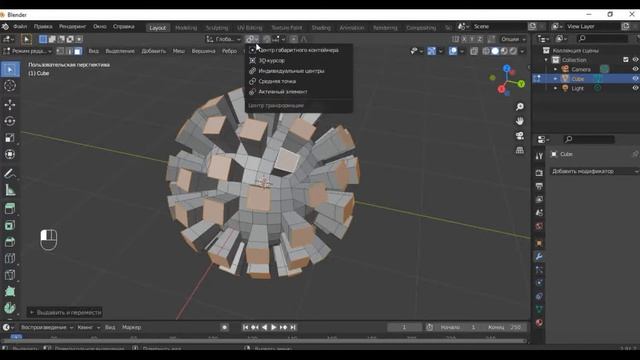Toggle the auto keying record button
Image resolution: width=640 pixels, height=360 pixels.
(x=224, y=327)
